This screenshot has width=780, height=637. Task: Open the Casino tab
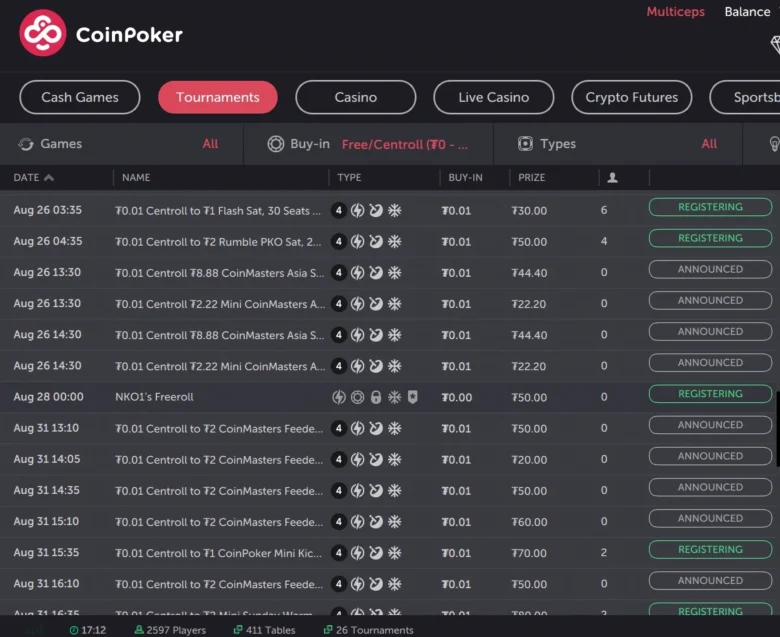click(356, 97)
